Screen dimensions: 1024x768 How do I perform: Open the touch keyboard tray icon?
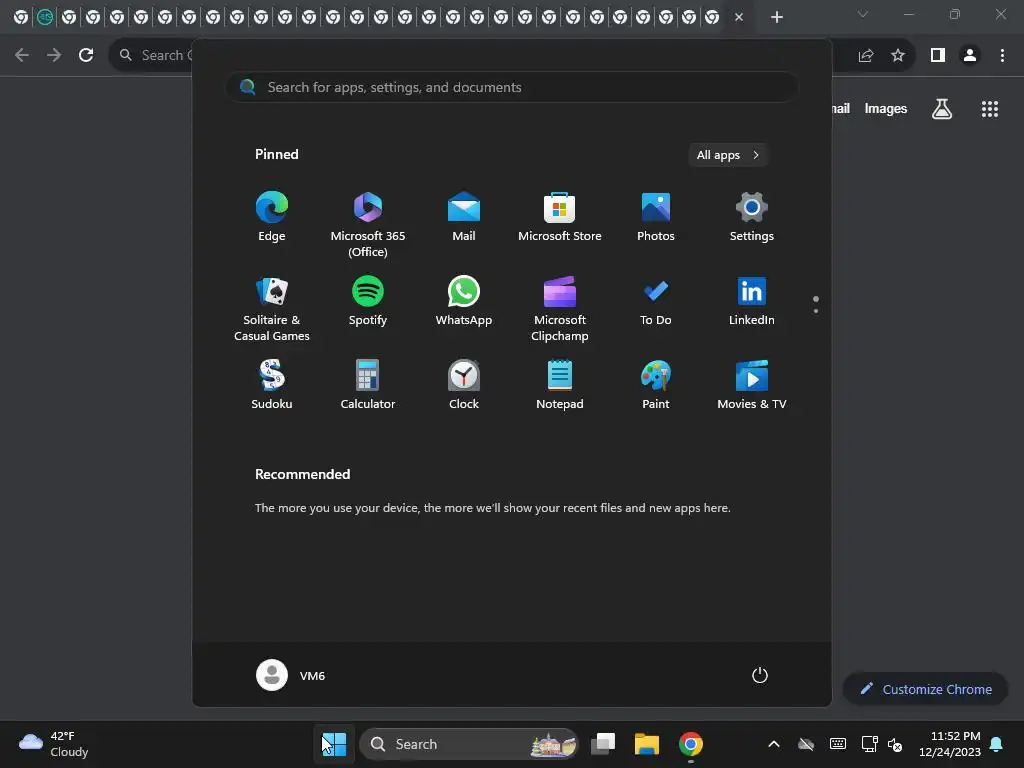(x=838, y=744)
